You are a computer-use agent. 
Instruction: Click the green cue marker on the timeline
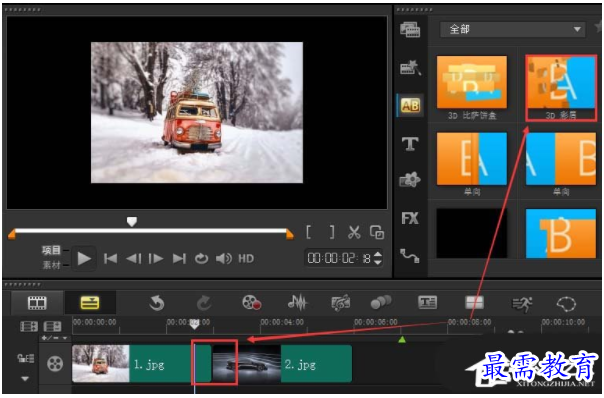402,339
